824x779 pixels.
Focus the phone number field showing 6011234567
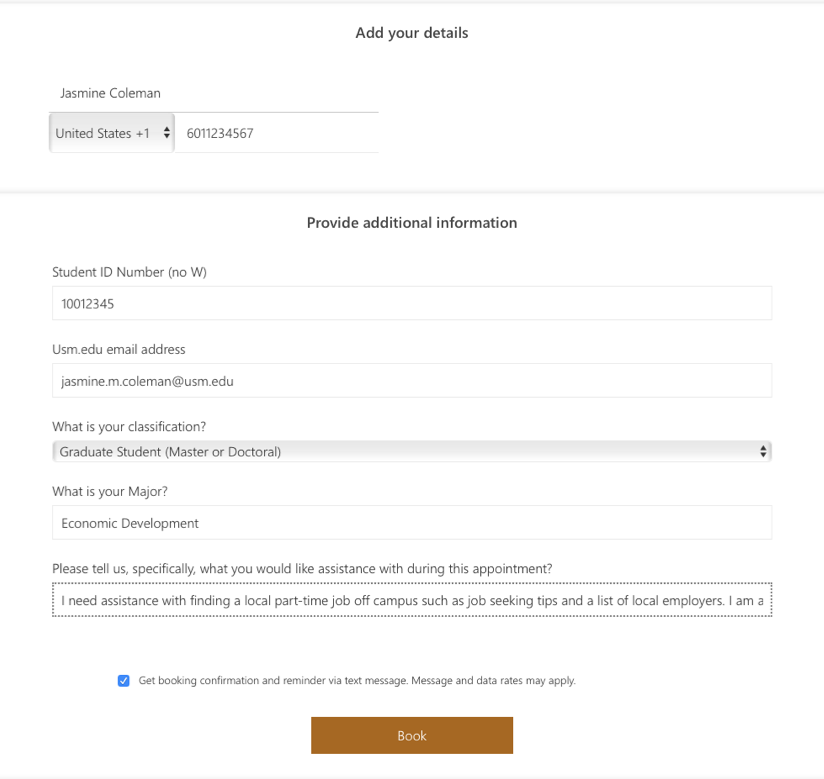click(x=277, y=134)
